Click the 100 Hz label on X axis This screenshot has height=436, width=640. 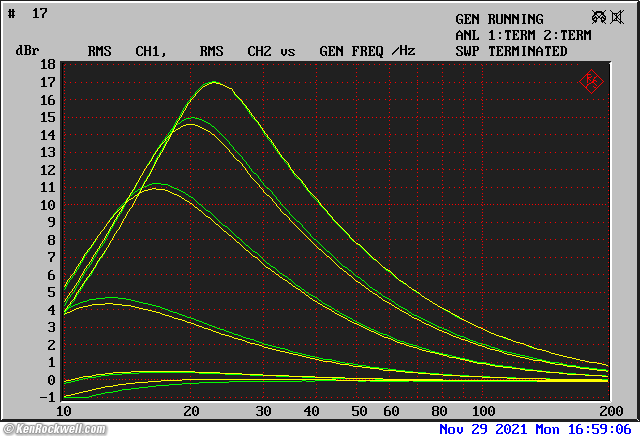[483, 411]
